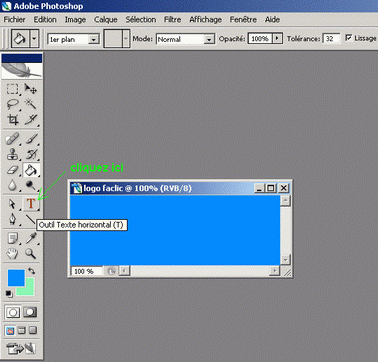
Task: Open the Opacité slider arrow
Action: click(277, 39)
